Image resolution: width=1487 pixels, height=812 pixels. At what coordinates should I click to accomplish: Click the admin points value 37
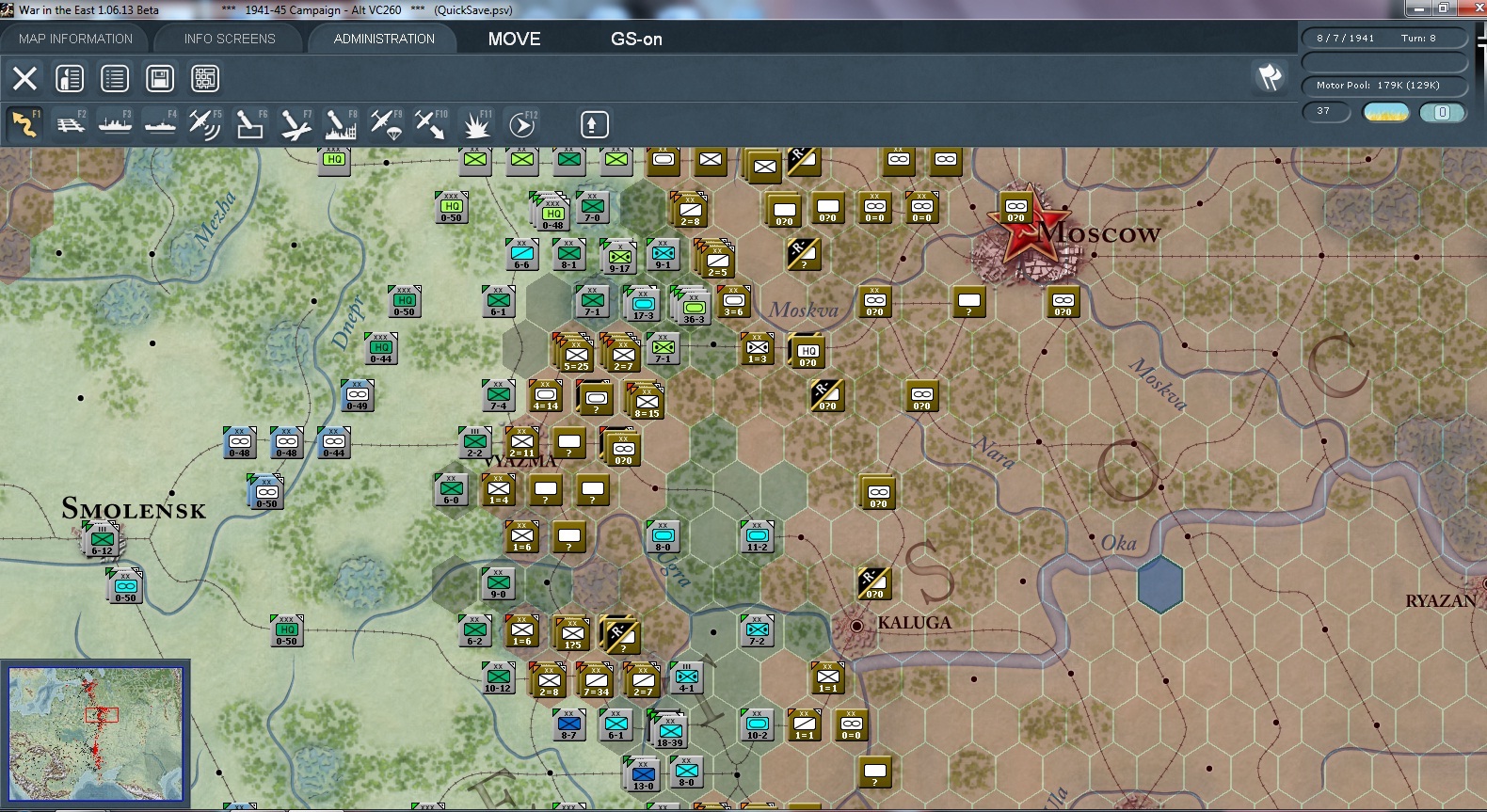pyautogui.click(x=1326, y=112)
